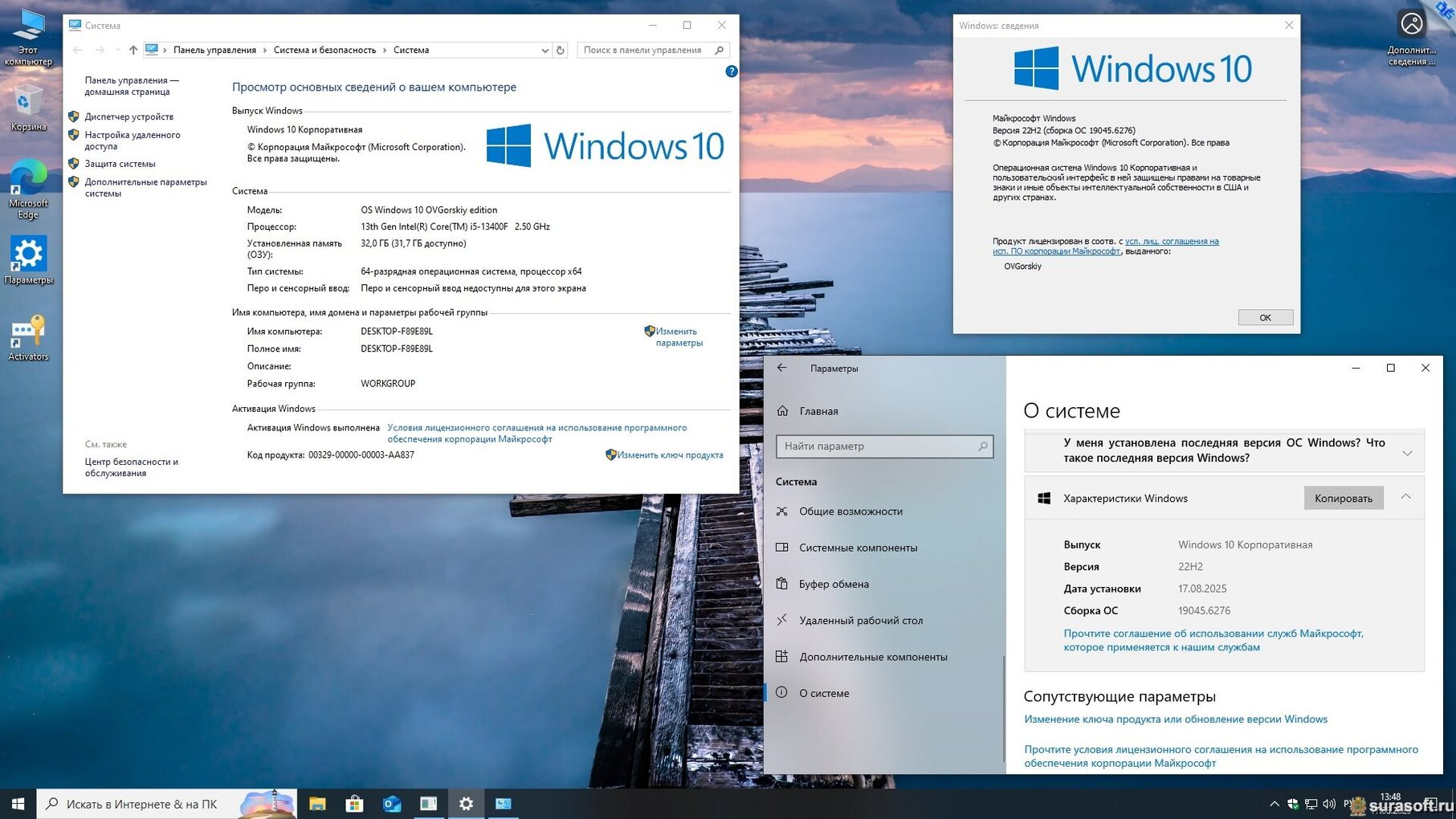
Task: Click the blue help question mark icon
Action: tap(731, 71)
